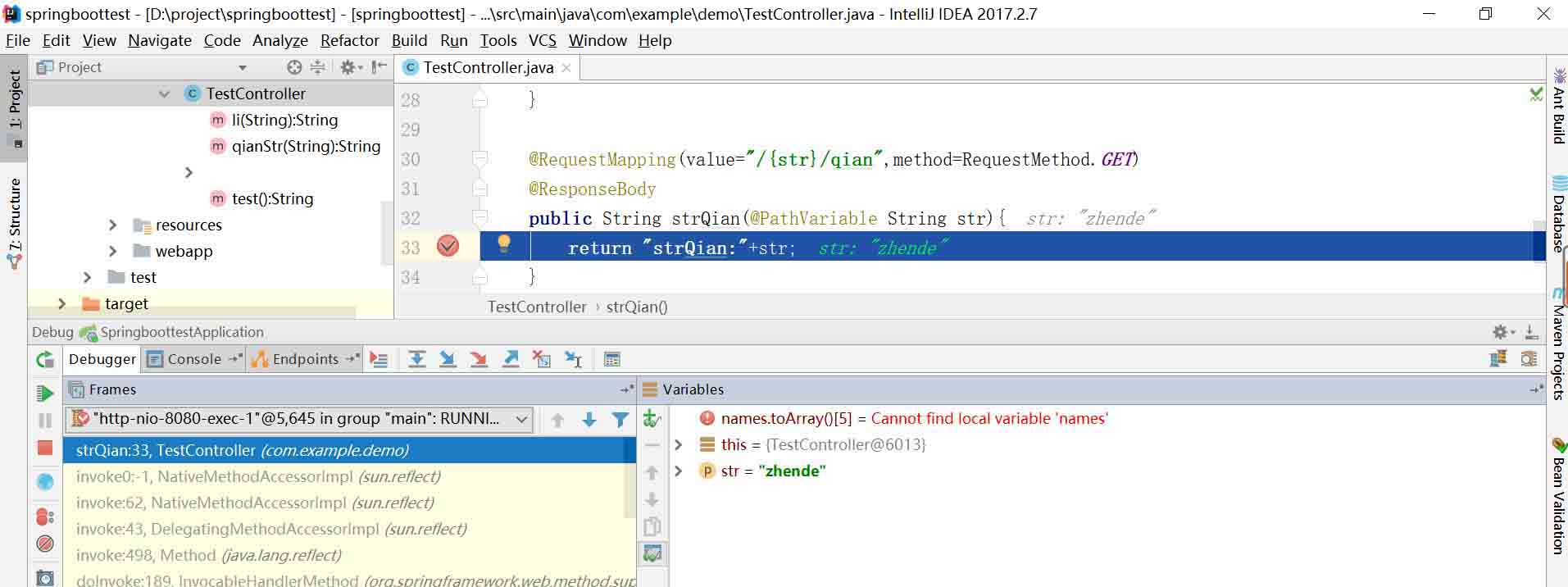Image resolution: width=1568 pixels, height=587 pixels.
Task: Select the qianStr(String):String method
Action: click(306, 146)
